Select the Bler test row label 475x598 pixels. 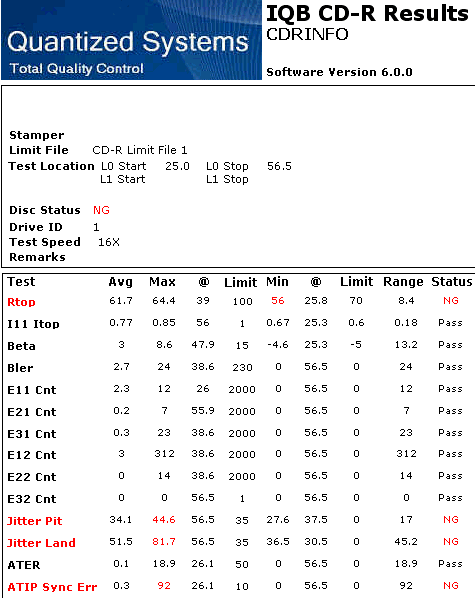20,368
